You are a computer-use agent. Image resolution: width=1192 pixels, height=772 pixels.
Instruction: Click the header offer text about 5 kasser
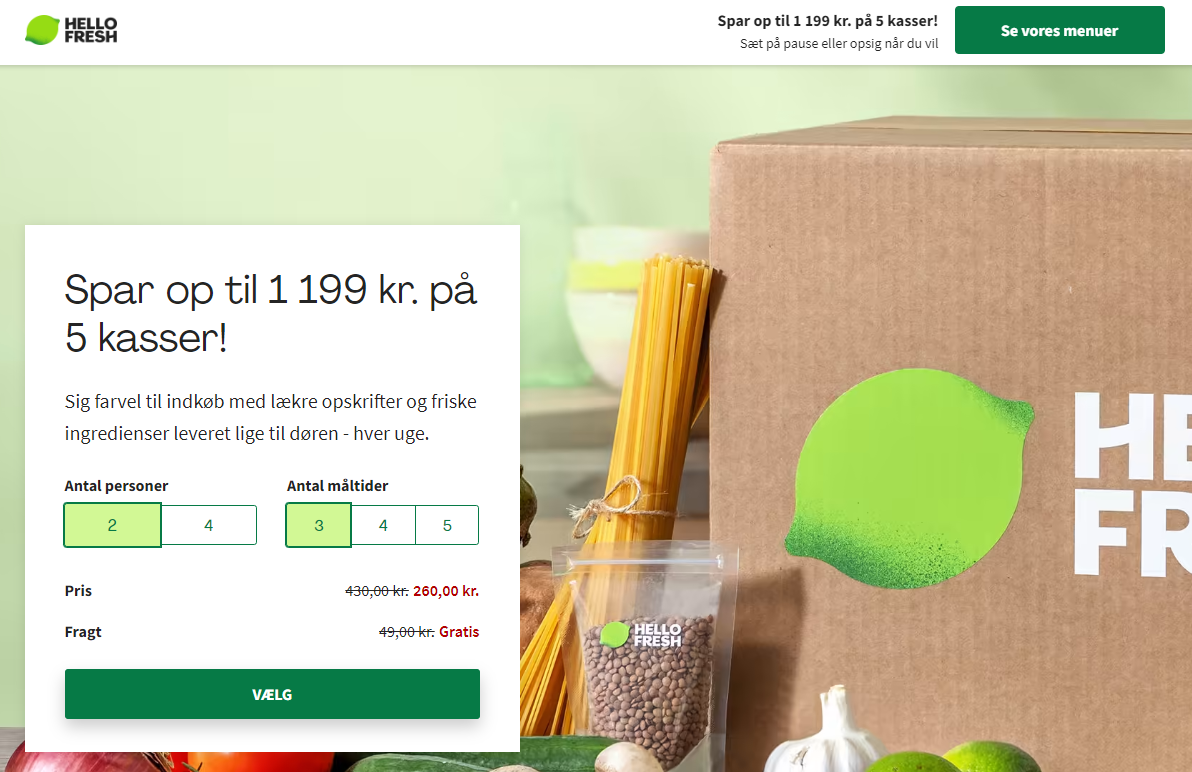[827, 21]
